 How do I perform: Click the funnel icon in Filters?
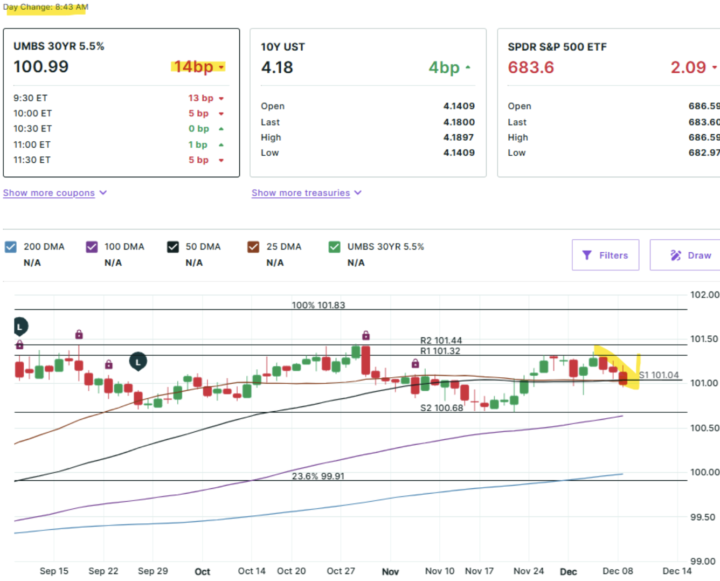coord(587,255)
